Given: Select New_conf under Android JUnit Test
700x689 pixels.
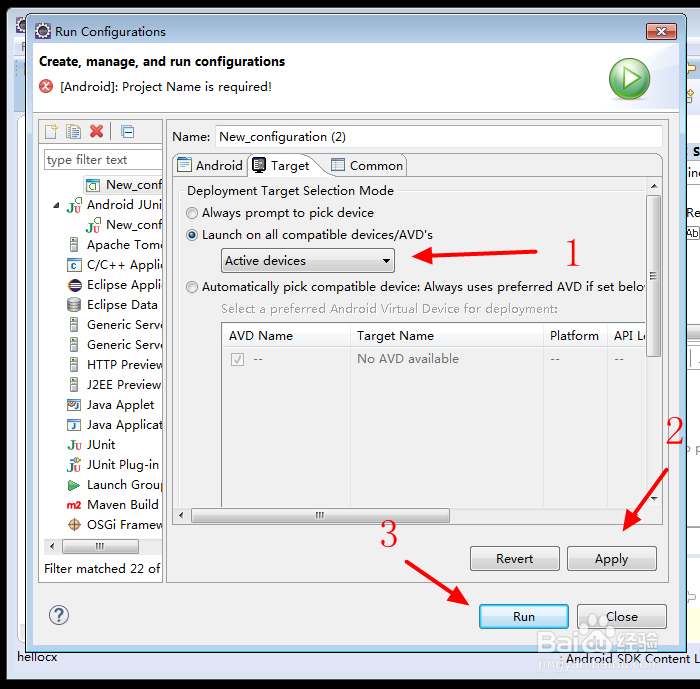Looking at the screenshot, I should [123, 225].
